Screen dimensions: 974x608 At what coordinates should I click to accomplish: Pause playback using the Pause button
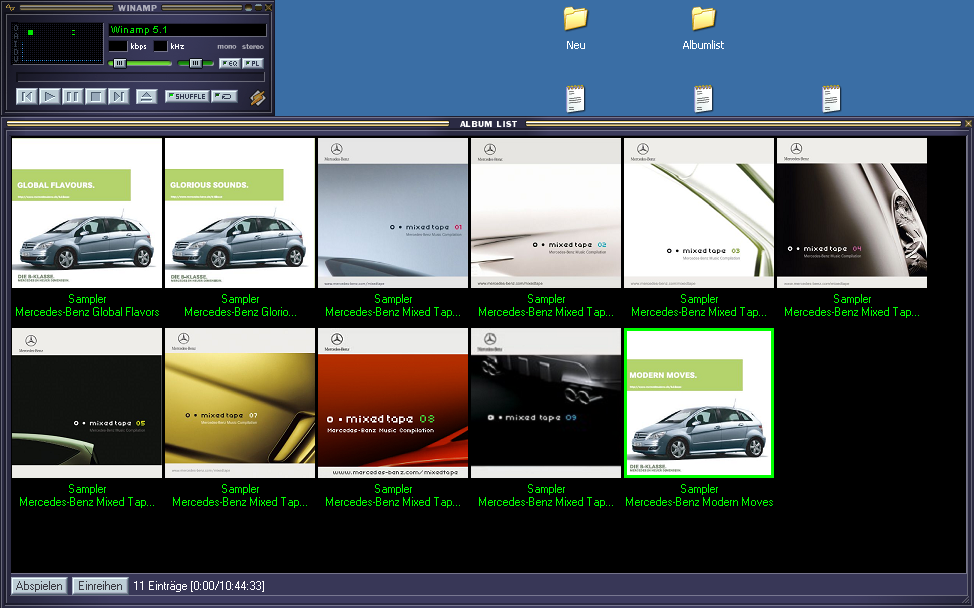(73, 96)
